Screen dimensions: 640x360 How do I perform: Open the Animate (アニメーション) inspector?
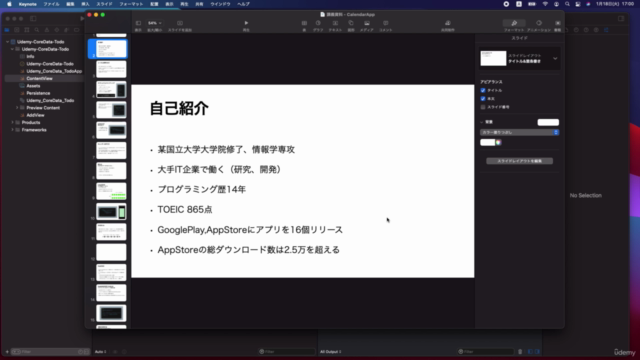click(x=539, y=23)
